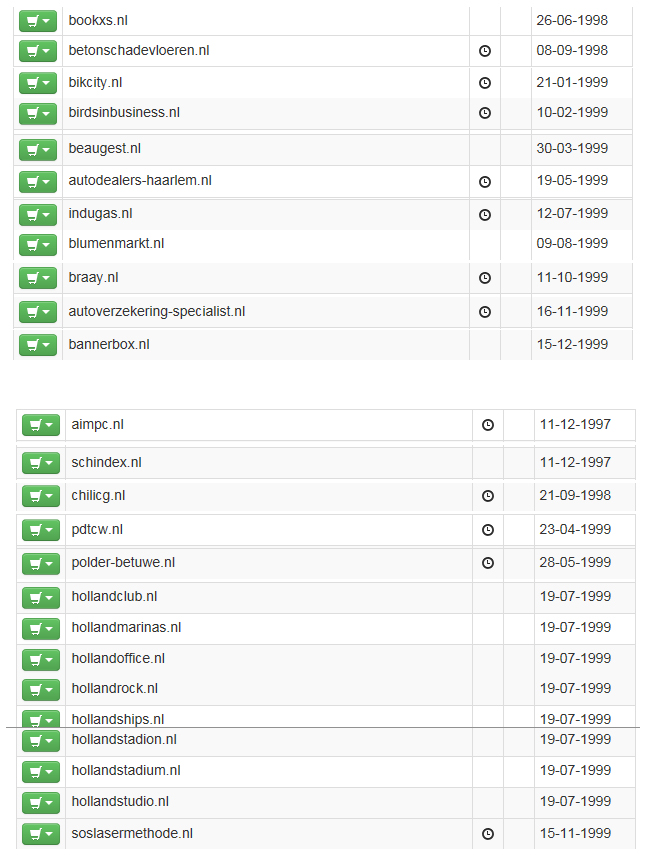Click cart button for polder-betuwe.nl
Viewport: 647px width, 855px height.
pos(41,564)
